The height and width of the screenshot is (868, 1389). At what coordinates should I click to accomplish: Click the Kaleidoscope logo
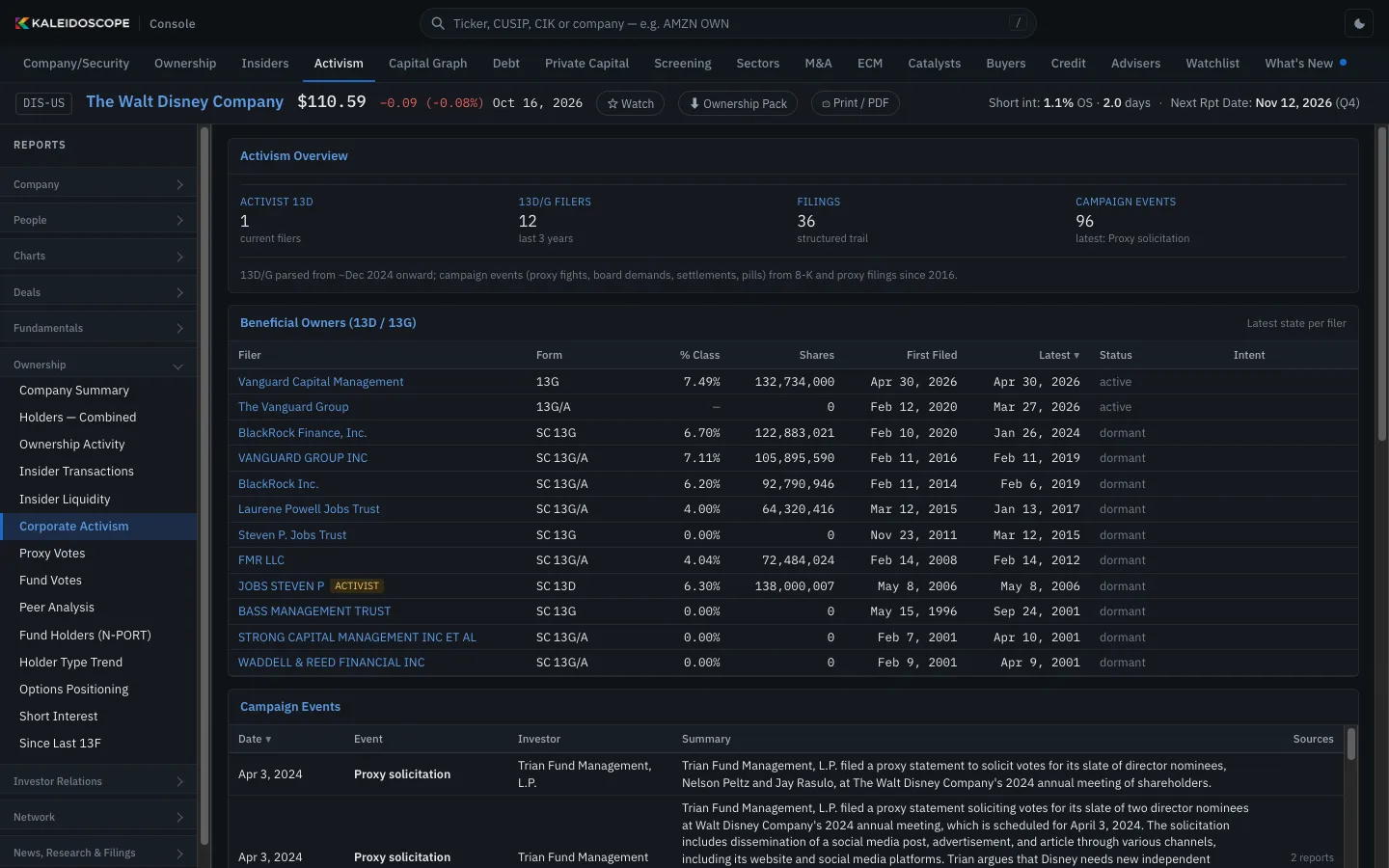tap(72, 23)
